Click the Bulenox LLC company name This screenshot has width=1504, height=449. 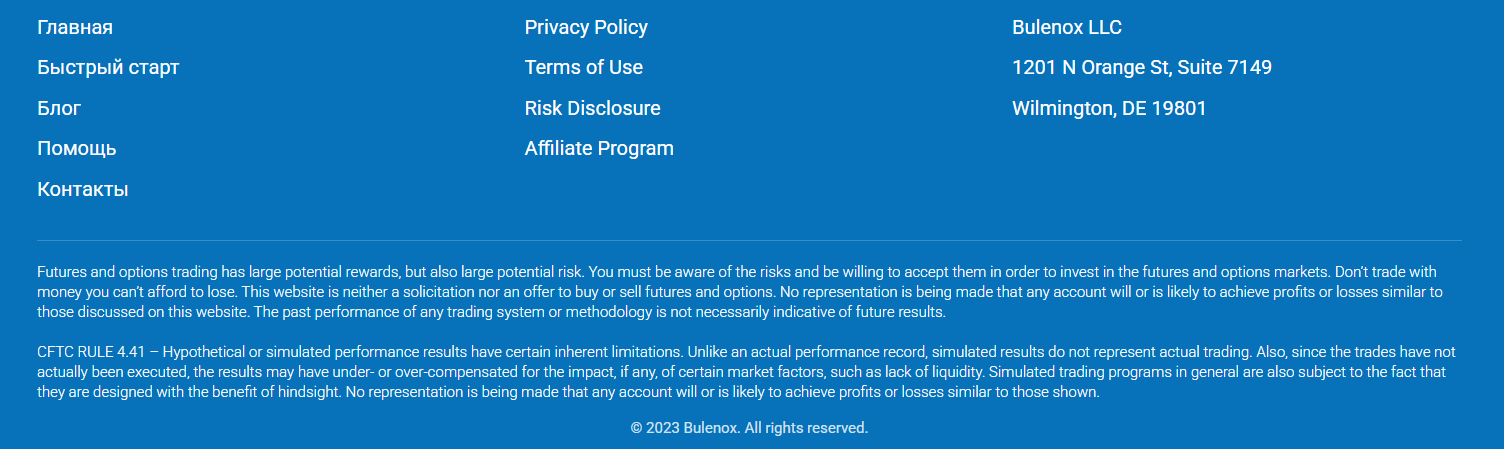(x=1067, y=27)
